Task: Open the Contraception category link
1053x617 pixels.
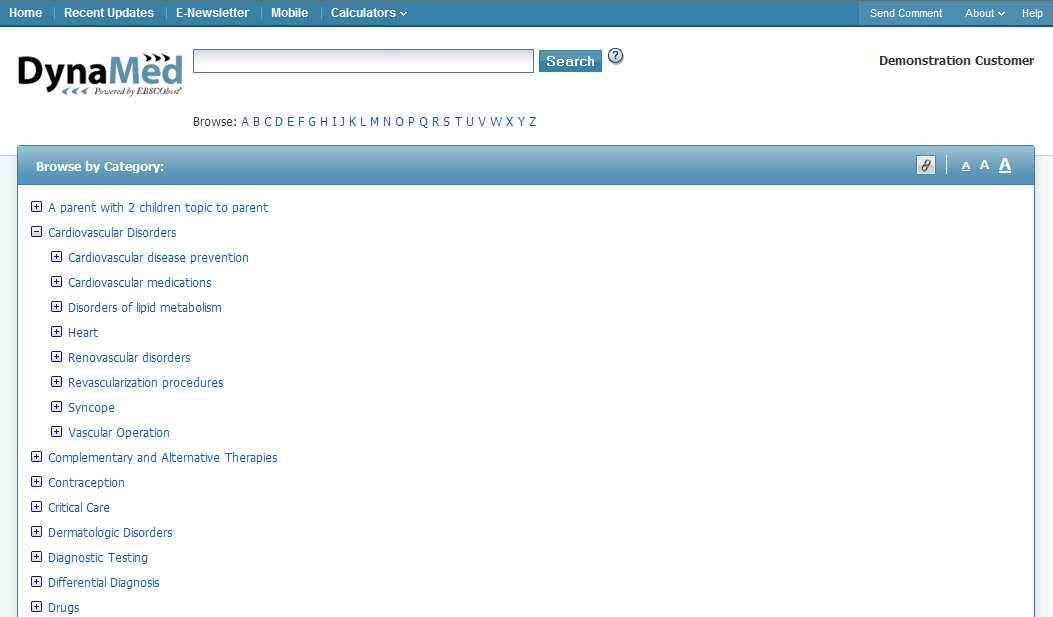Action: pyautogui.click(x=86, y=483)
